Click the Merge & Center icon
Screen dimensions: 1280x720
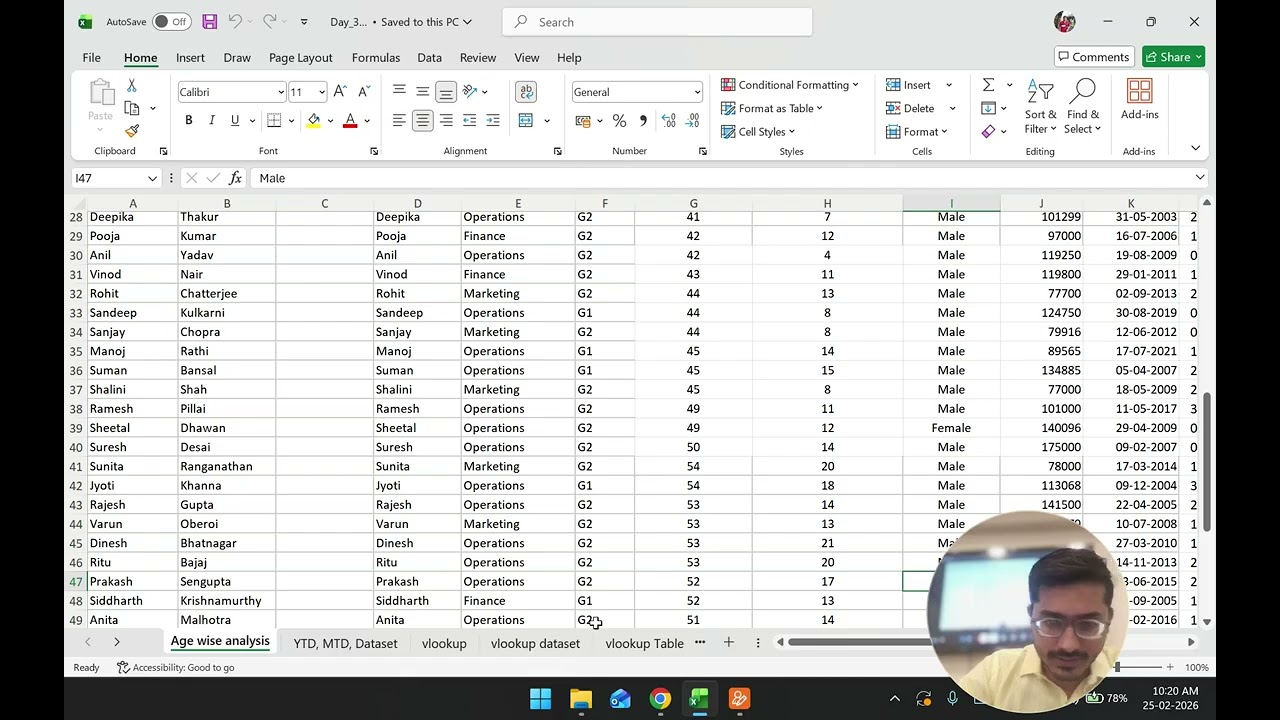[x=526, y=121]
